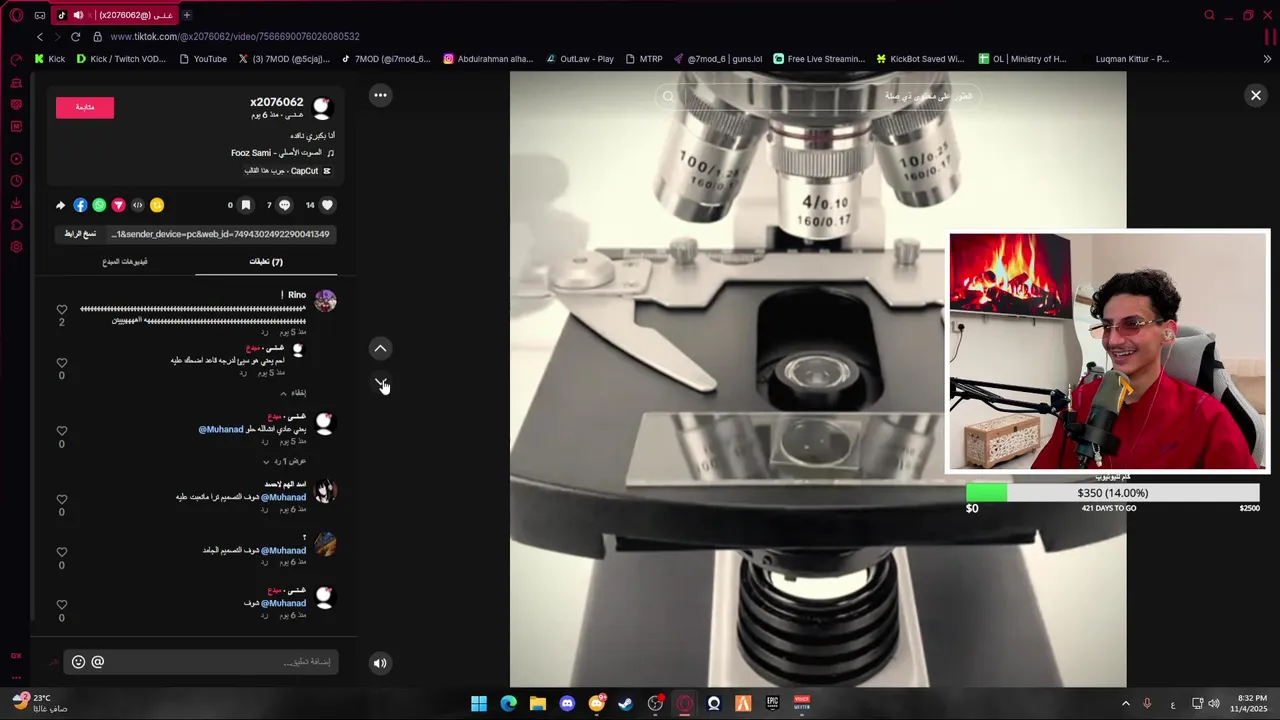The height and width of the screenshot is (720, 1280).
Task: Open the Kick / Twitch VOD bookmark
Action: point(121,59)
